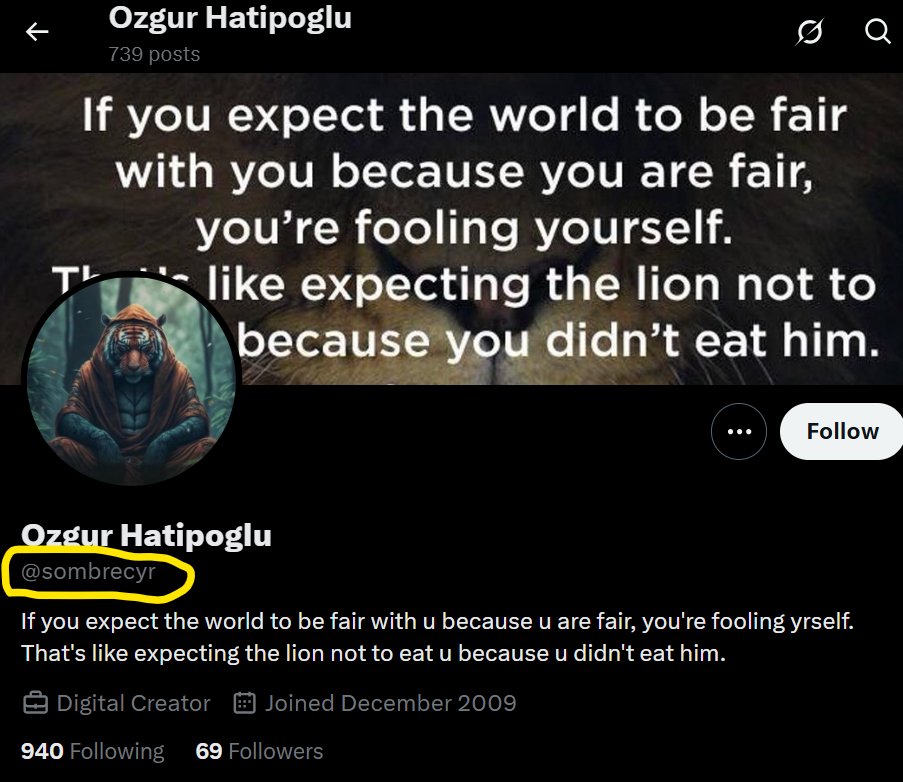Open the three-dot more options menu
903x782 pixels.
coord(739,431)
